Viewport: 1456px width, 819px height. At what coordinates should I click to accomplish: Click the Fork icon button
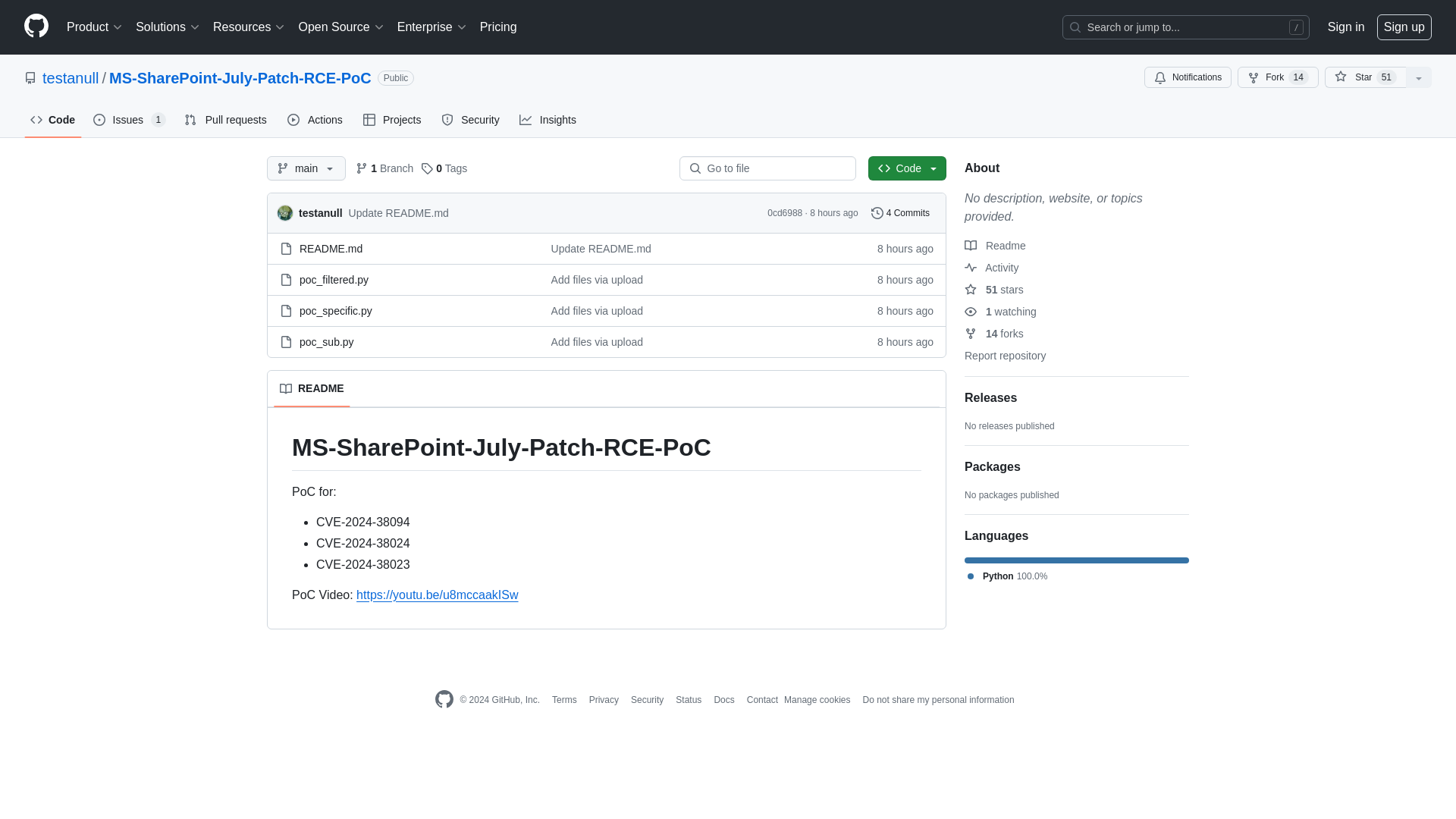tap(1254, 77)
